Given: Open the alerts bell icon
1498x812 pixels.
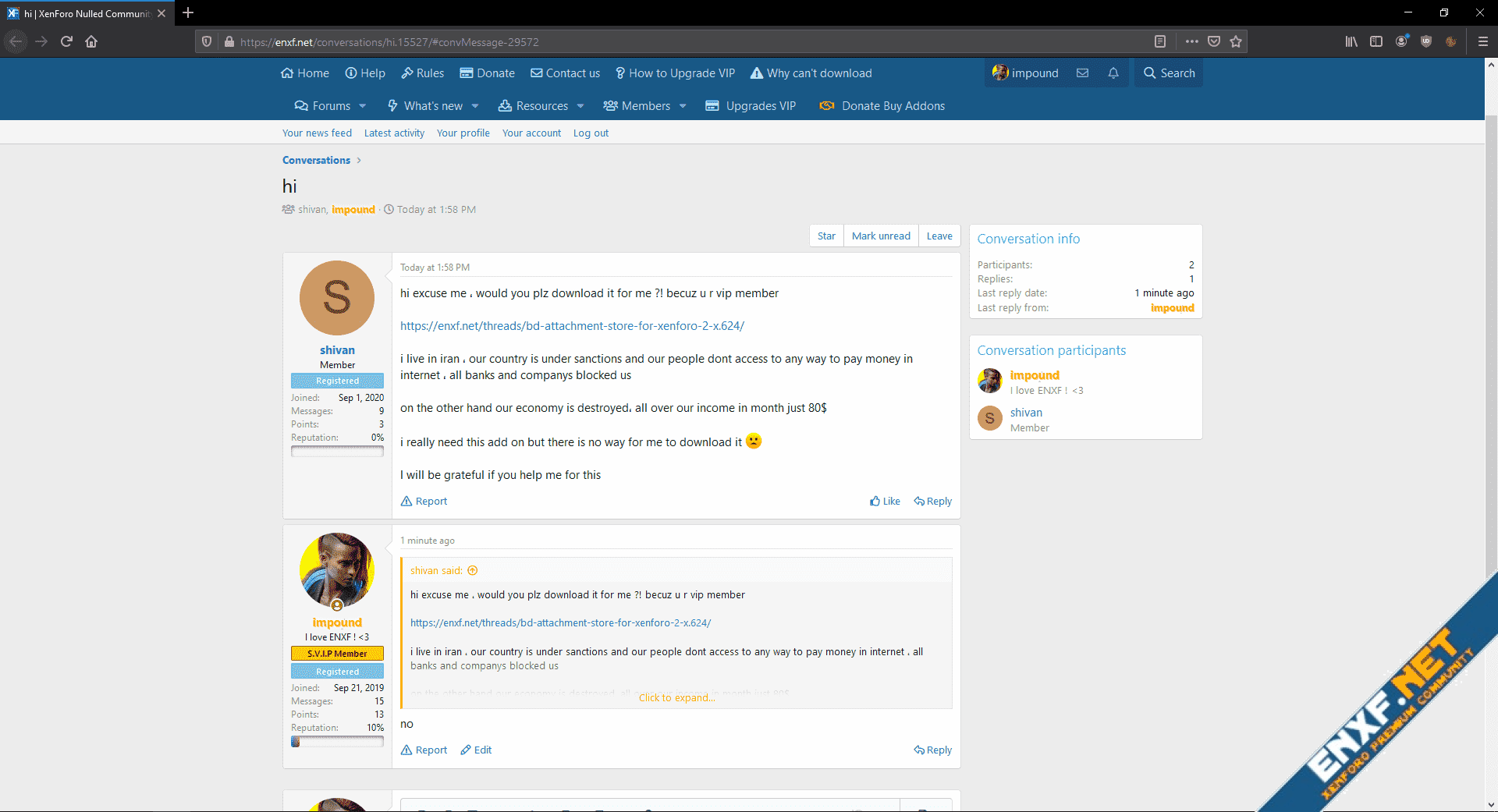Looking at the screenshot, I should [1113, 73].
